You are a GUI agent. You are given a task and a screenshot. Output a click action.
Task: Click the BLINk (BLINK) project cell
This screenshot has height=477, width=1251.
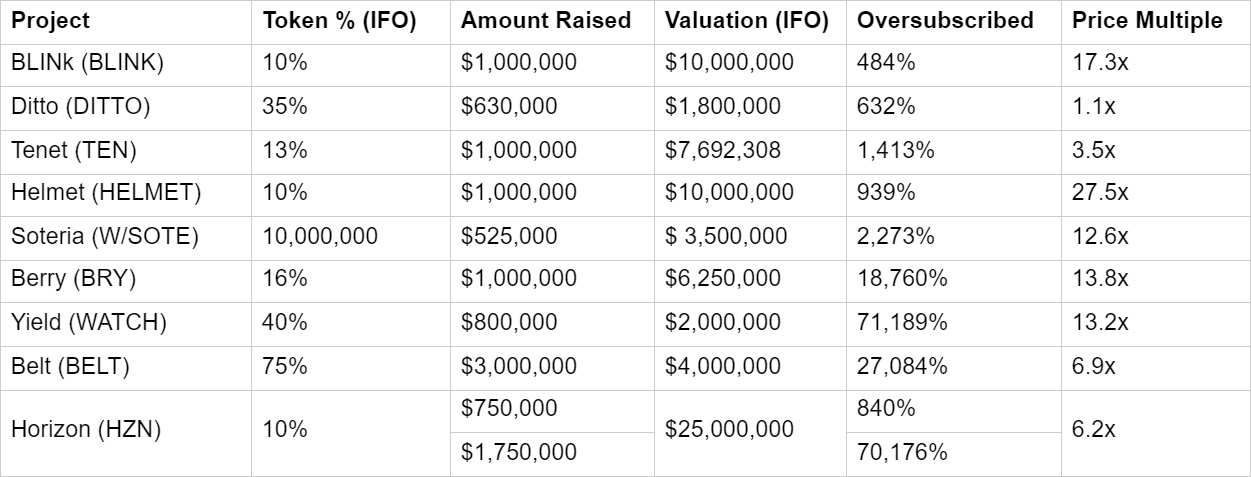87,63
